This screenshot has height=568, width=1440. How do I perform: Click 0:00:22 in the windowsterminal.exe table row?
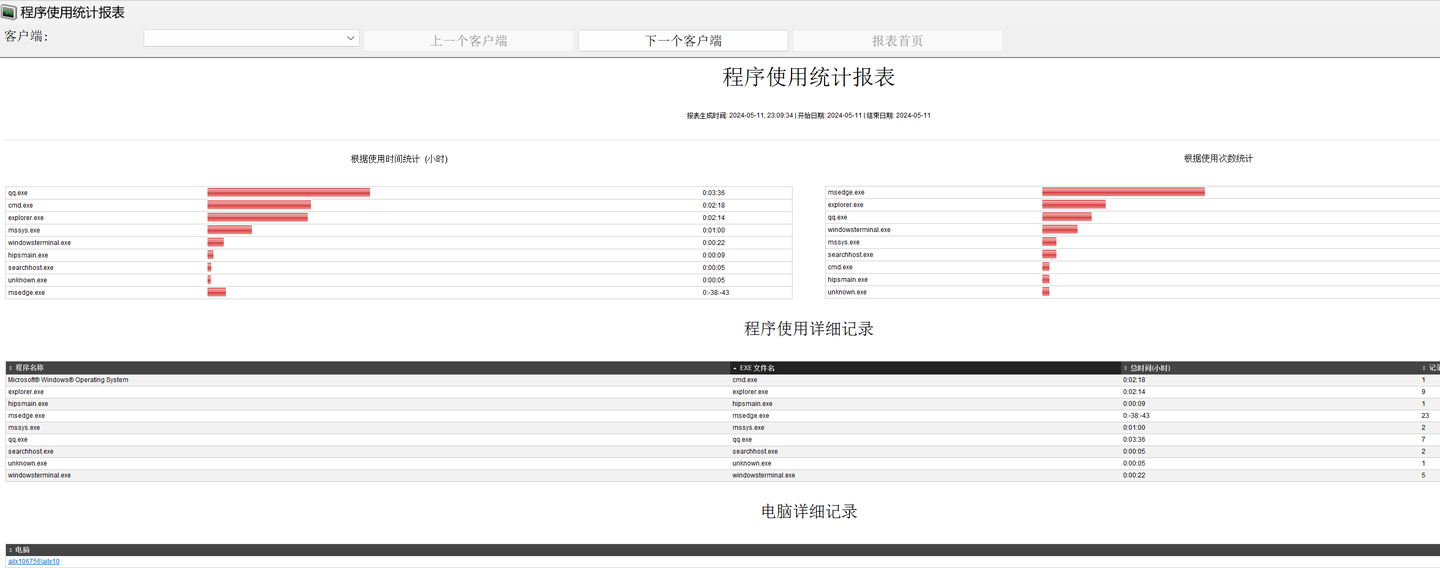pyautogui.click(x=1134, y=476)
